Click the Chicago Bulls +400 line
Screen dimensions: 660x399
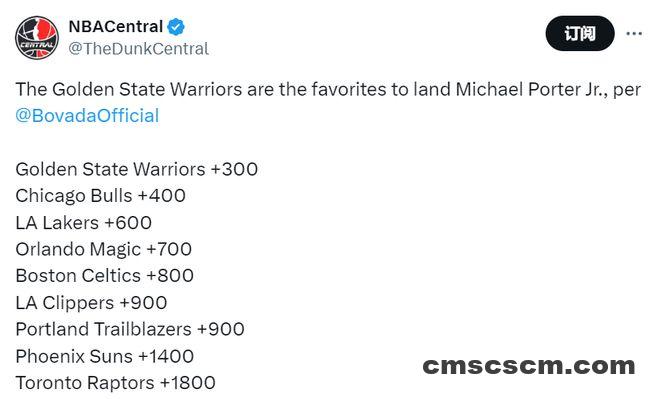coord(100,196)
